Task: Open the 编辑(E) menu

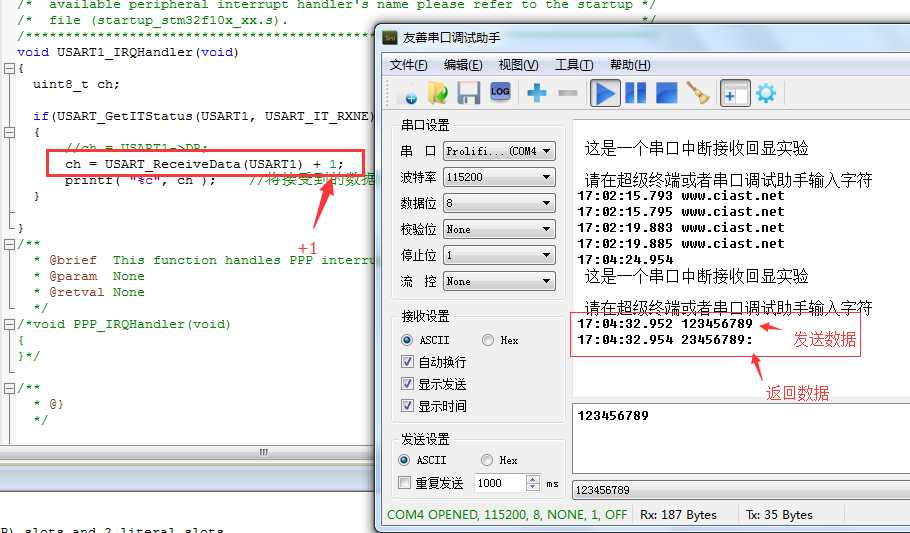Action: (463, 65)
